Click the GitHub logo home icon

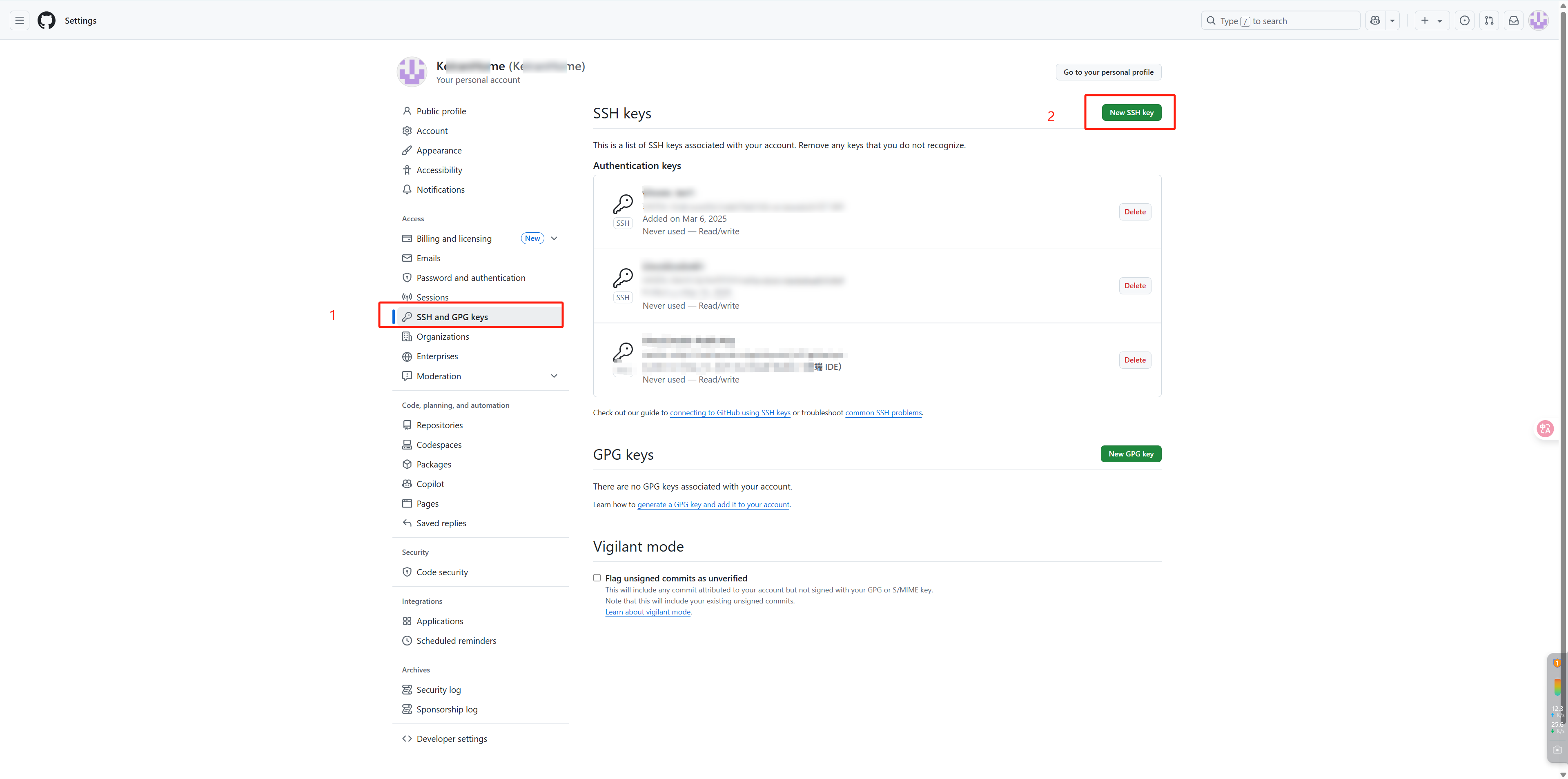[x=46, y=21]
